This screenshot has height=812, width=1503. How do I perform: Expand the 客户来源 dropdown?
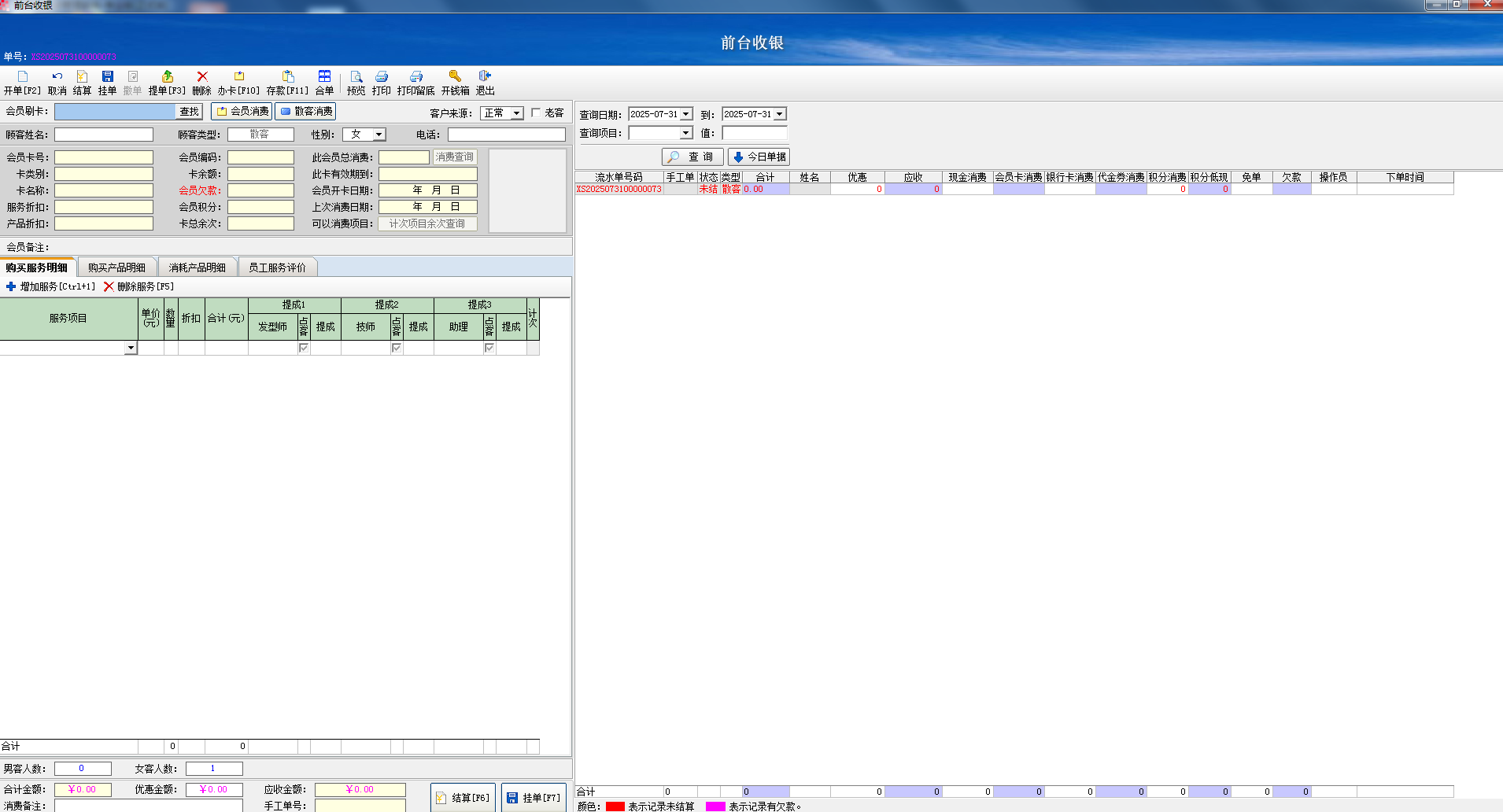517,113
